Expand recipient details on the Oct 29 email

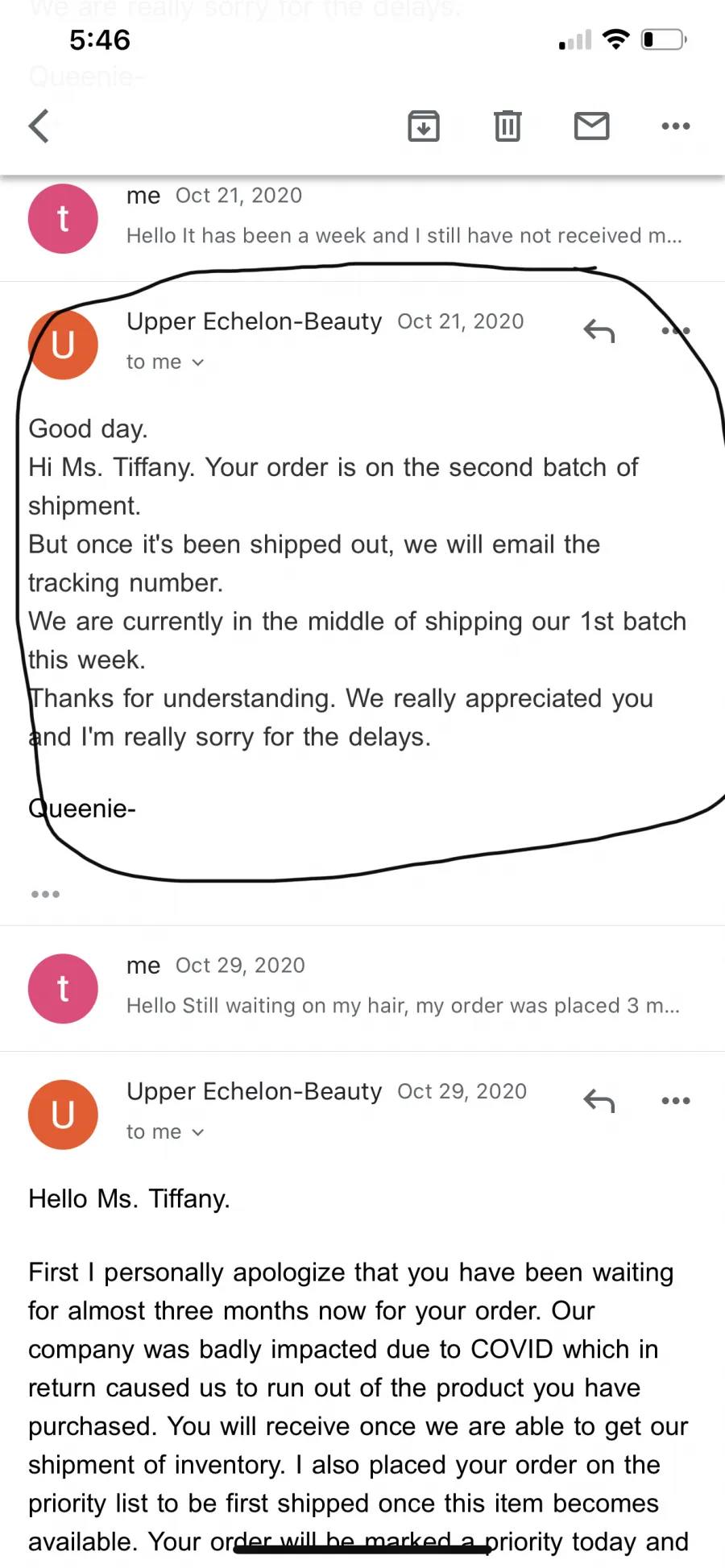(x=165, y=1132)
